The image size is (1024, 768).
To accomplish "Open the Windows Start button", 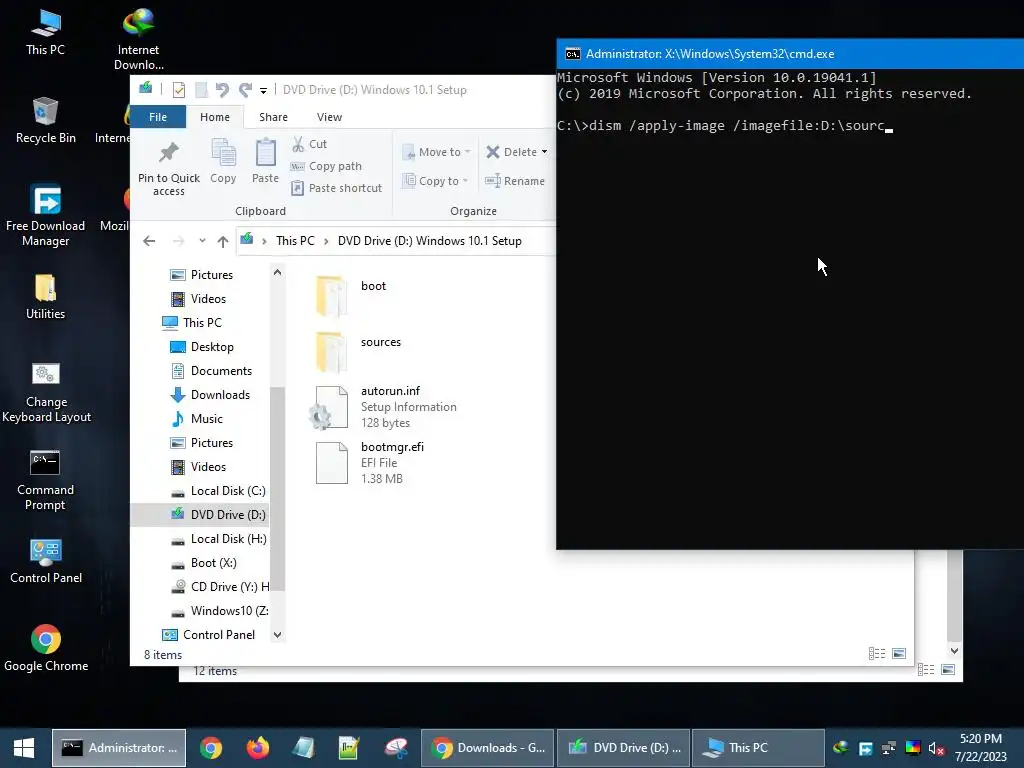I will coord(24,748).
